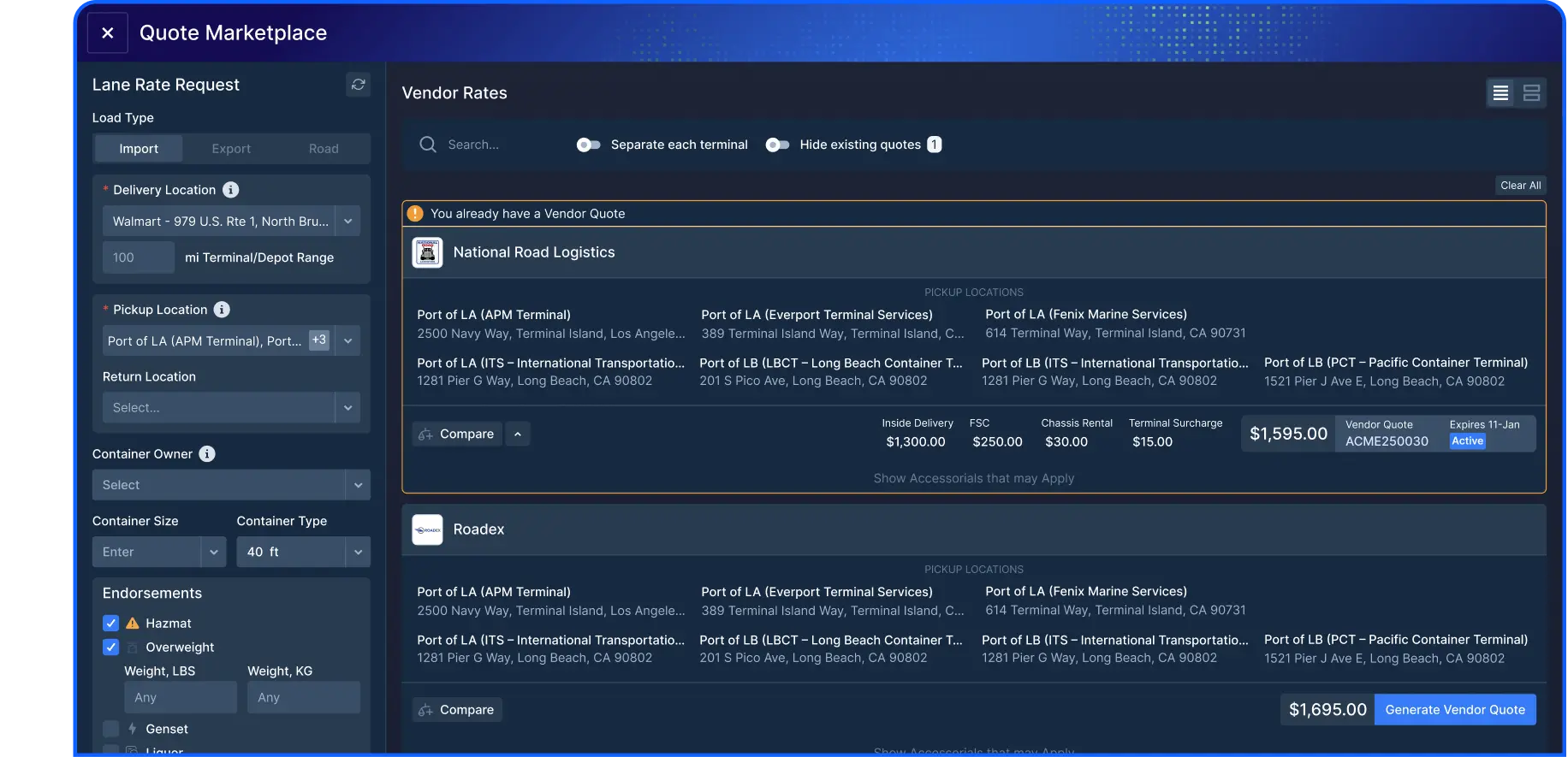Screen dimensions: 1568x757
Task: Click the existing quotes count badge
Action: (935, 145)
